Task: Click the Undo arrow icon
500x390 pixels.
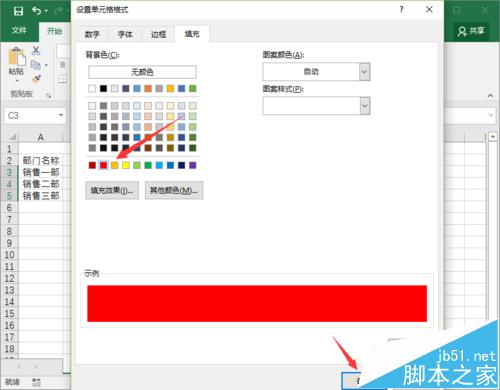Action: (36, 11)
